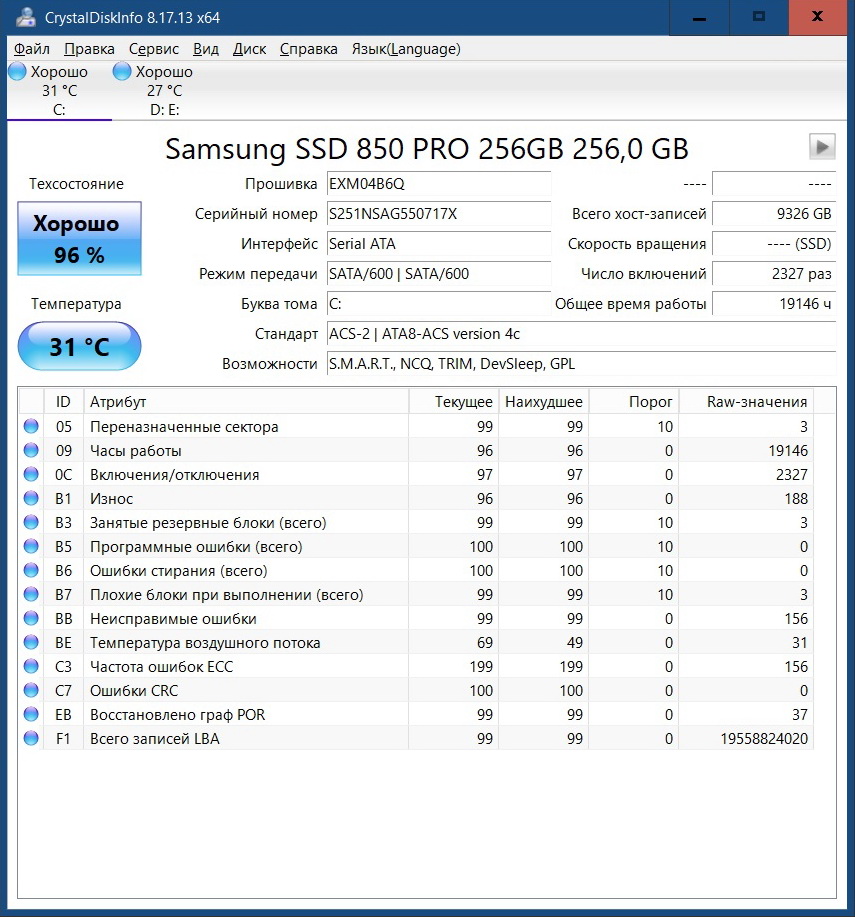This screenshot has height=917, width=855.
Task: Click the features field S.M.A.R.T., NCQ, TRIM
Action: pyautogui.click(x=581, y=364)
